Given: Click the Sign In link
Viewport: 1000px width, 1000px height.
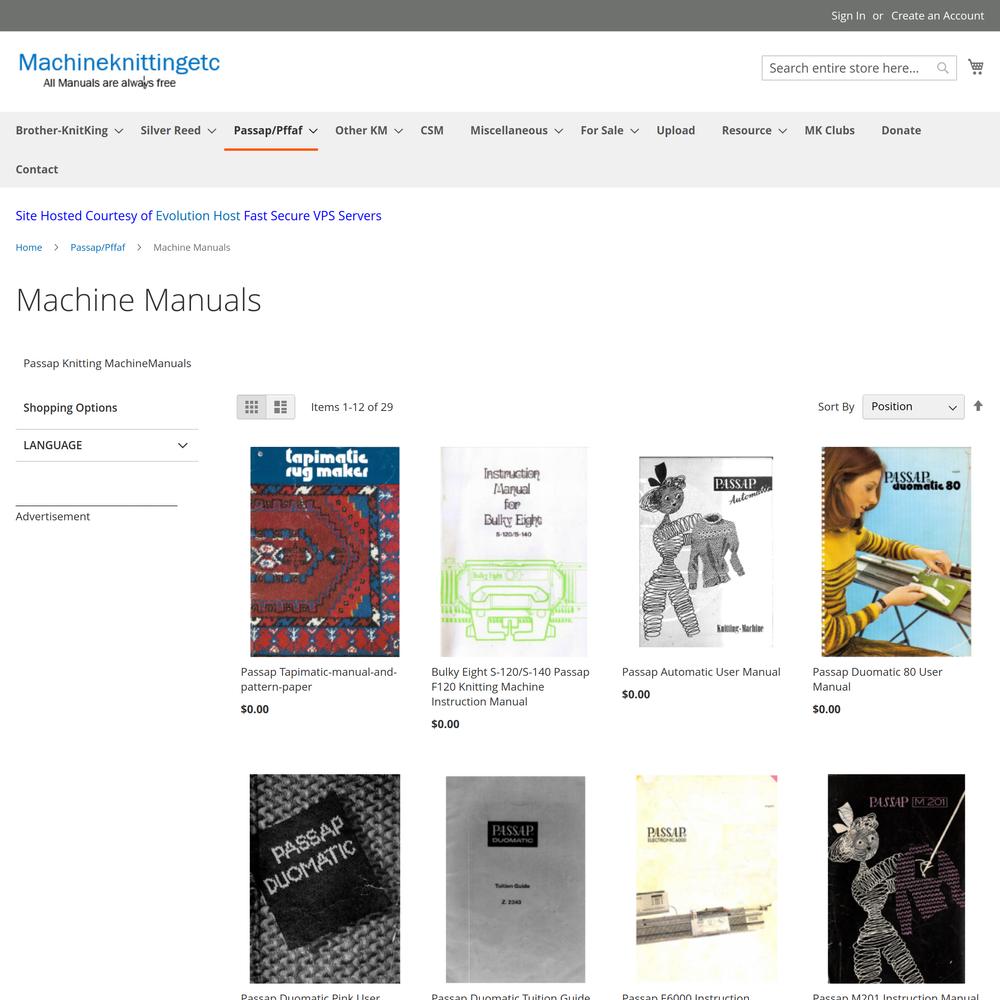Looking at the screenshot, I should (848, 15).
